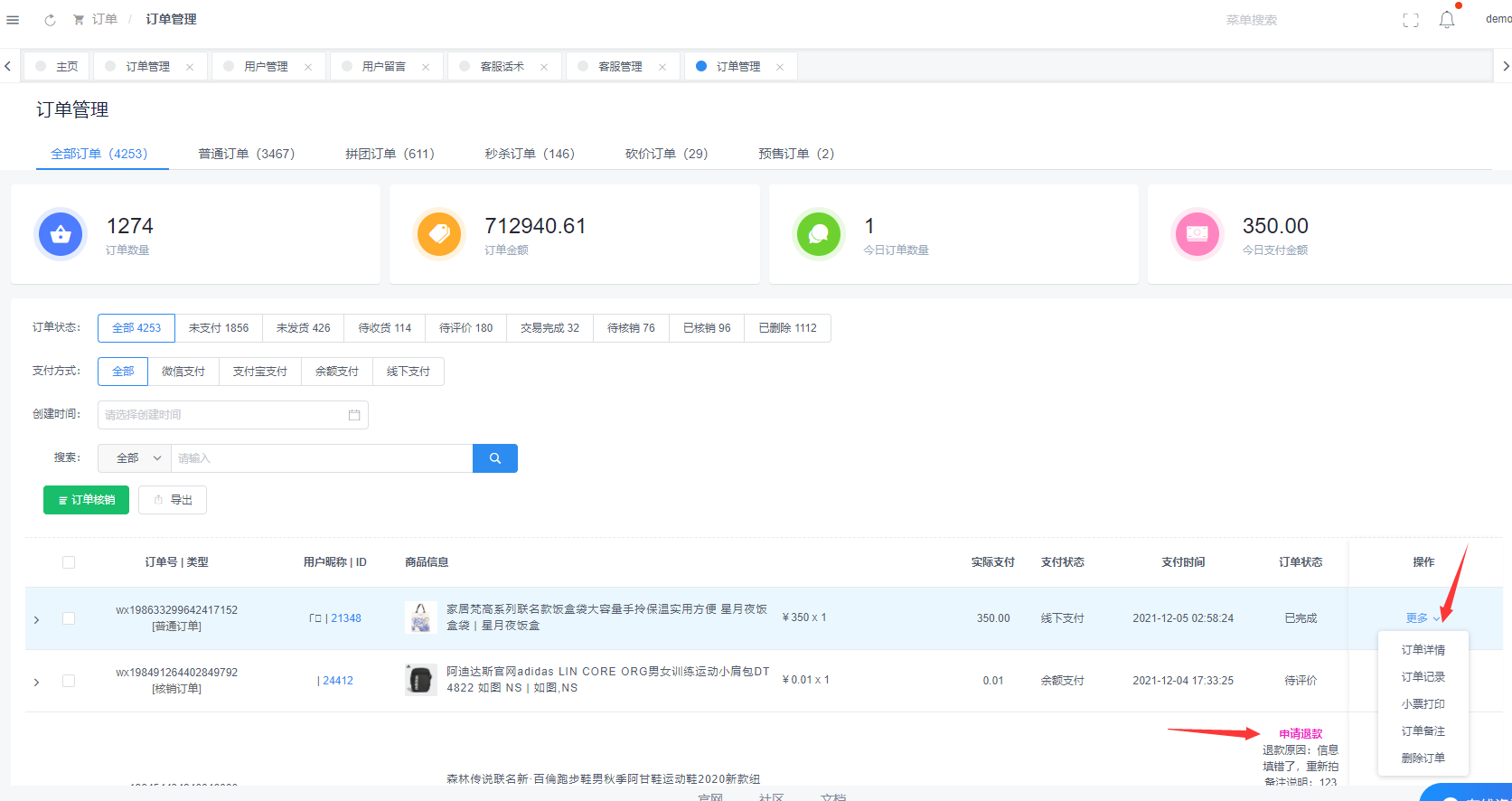Click the blue order count basket icon

[x=61, y=234]
